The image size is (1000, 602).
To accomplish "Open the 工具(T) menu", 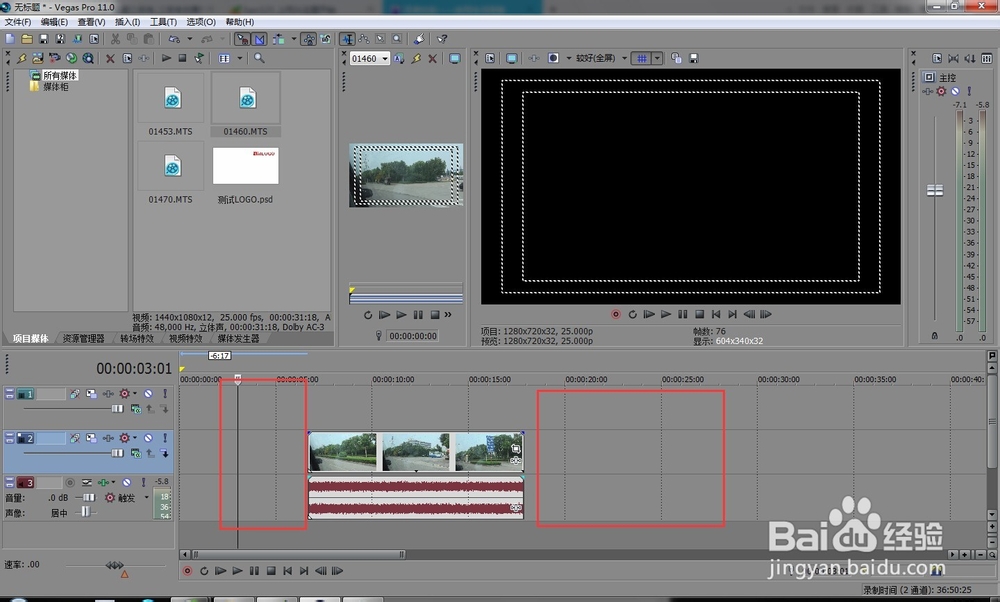I will click(x=163, y=22).
